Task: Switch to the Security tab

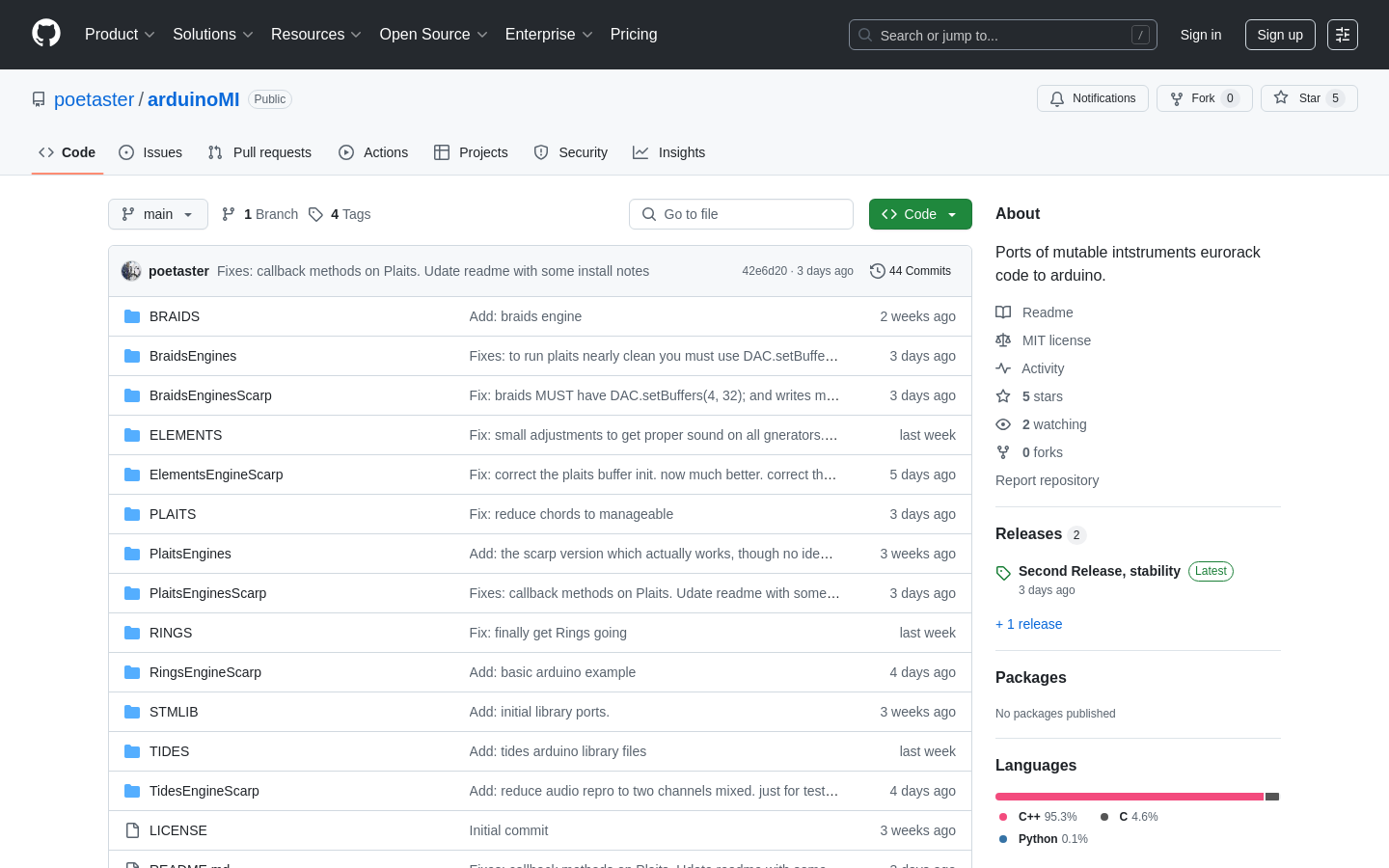Action: 571,152
